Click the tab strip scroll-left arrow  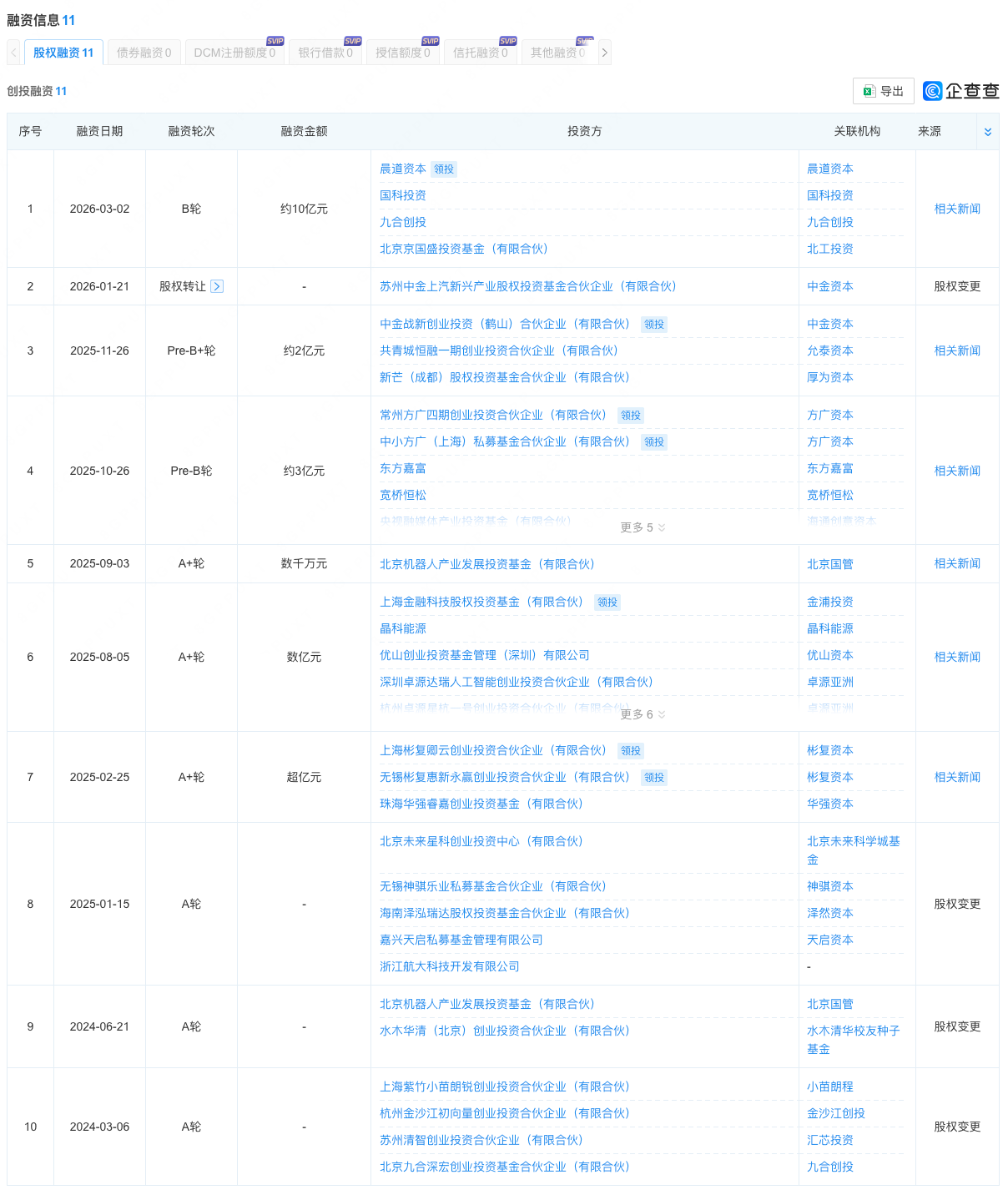tap(13, 53)
